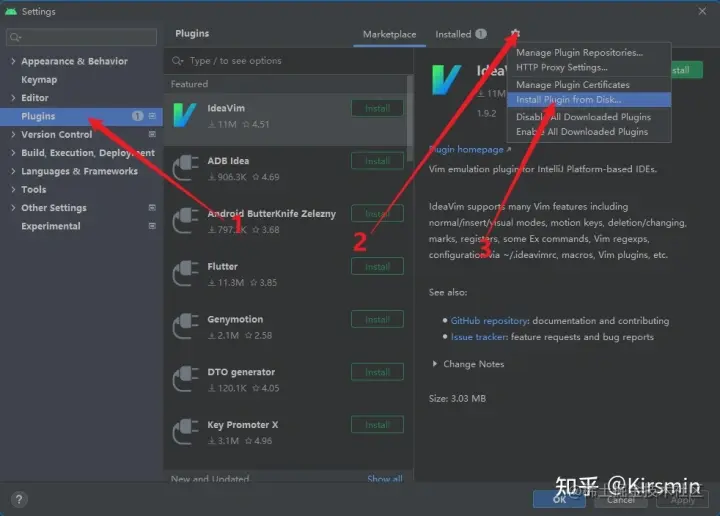
Task: Install the Android ButterKnife Zelezny plugin
Action: 377,214
